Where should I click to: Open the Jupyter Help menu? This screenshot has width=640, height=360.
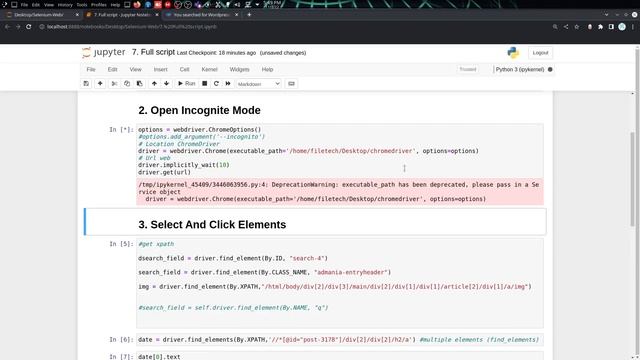point(267,69)
